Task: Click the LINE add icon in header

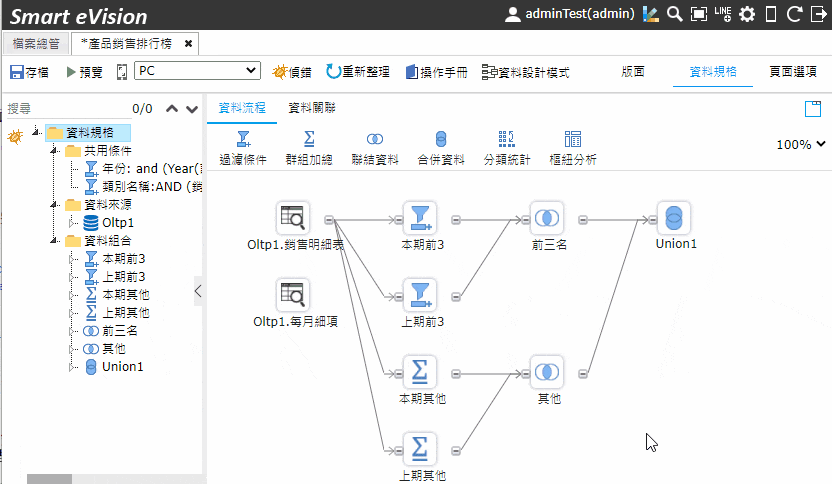Action: click(x=723, y=14)
